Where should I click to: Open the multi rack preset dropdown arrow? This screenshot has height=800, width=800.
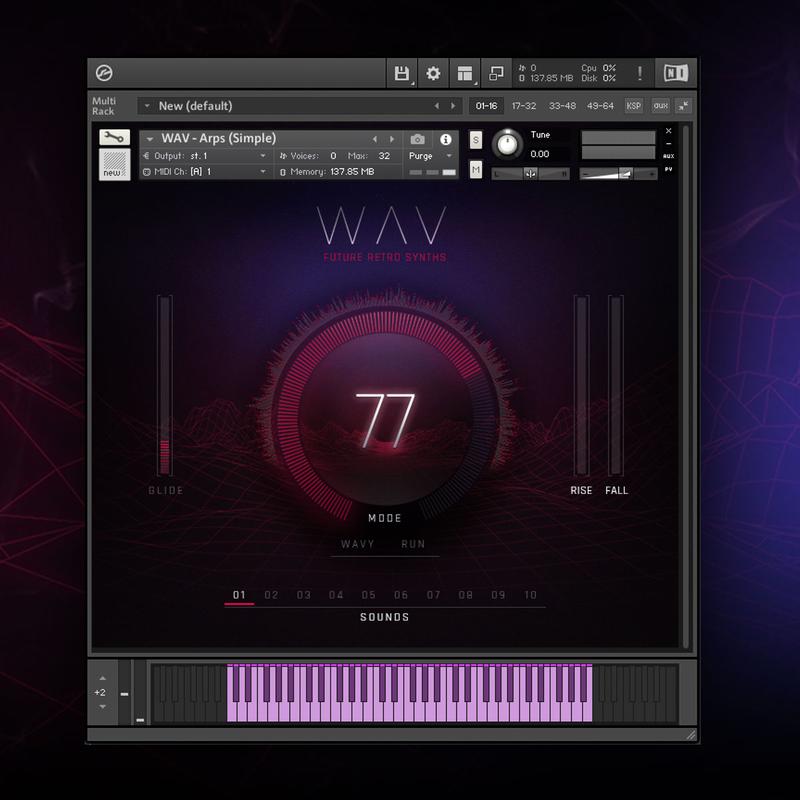coord(147,106)
